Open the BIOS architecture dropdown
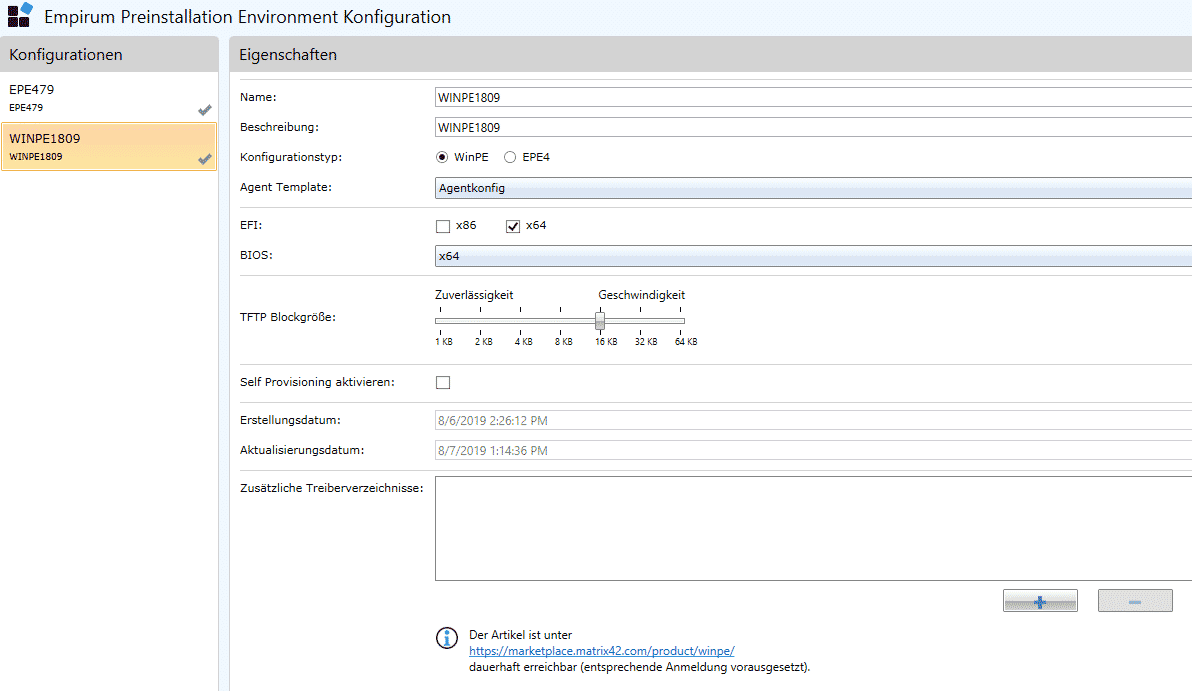1192x691 pixels. coord(813,256)
